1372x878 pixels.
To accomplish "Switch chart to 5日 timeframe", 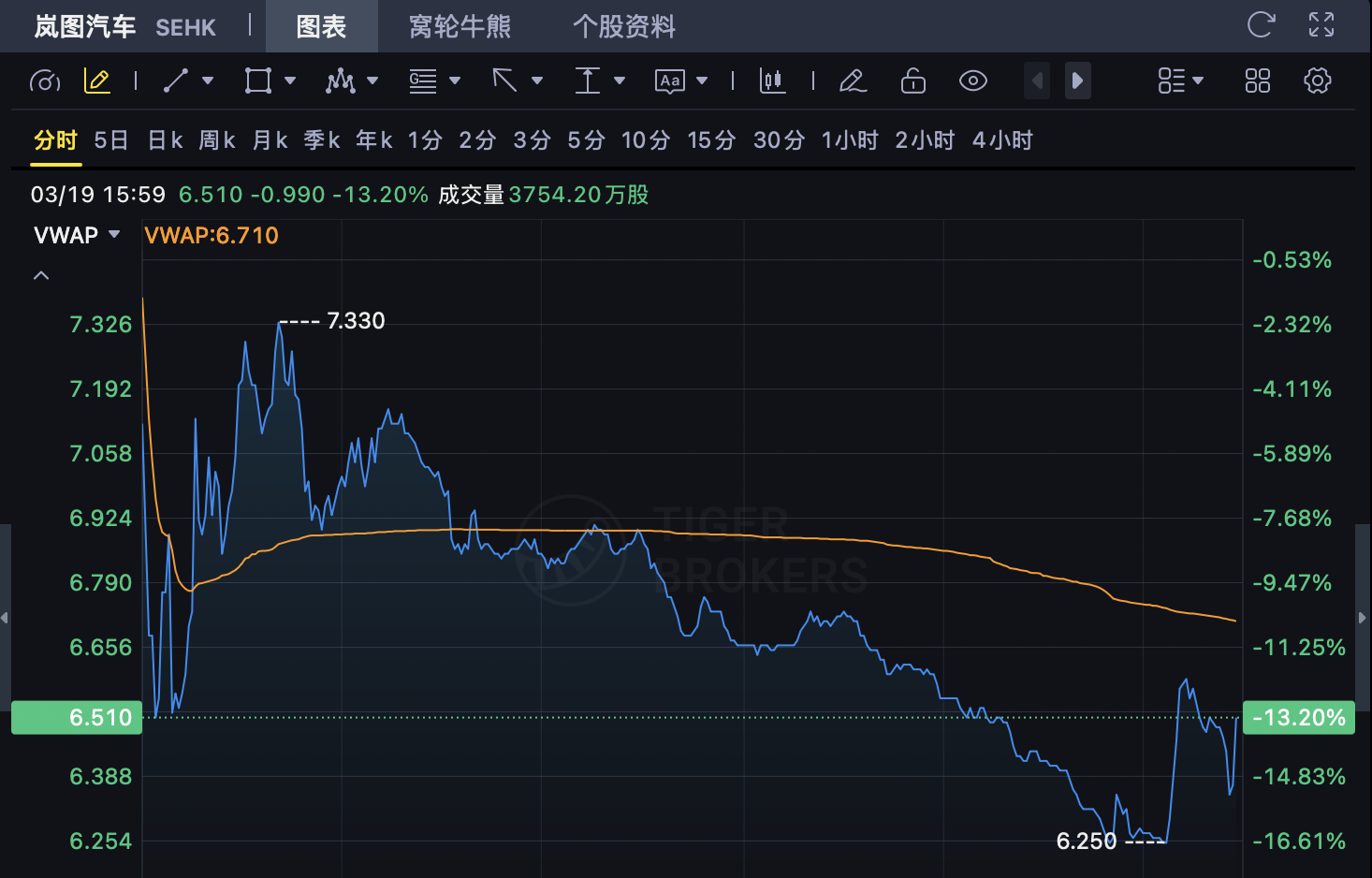I will pyautogui.click(x=110, y=139).
